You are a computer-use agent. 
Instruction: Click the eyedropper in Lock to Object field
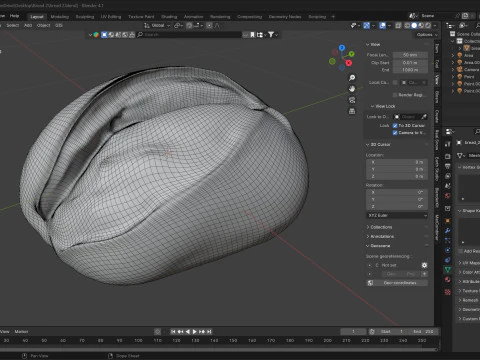(424, 117)
